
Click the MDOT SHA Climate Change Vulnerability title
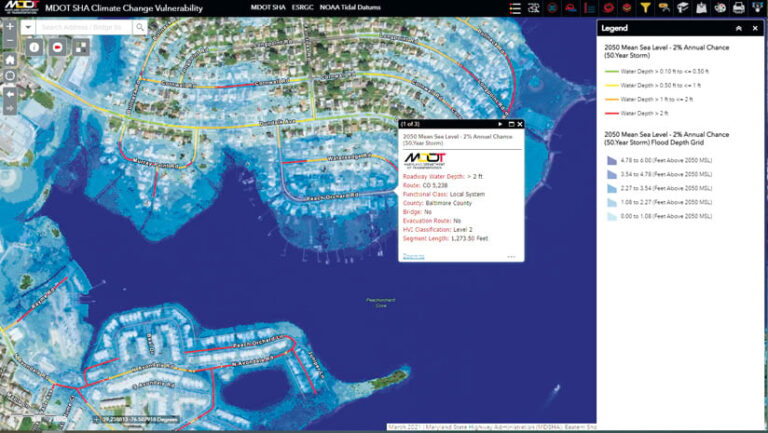[x=124, y=8]
